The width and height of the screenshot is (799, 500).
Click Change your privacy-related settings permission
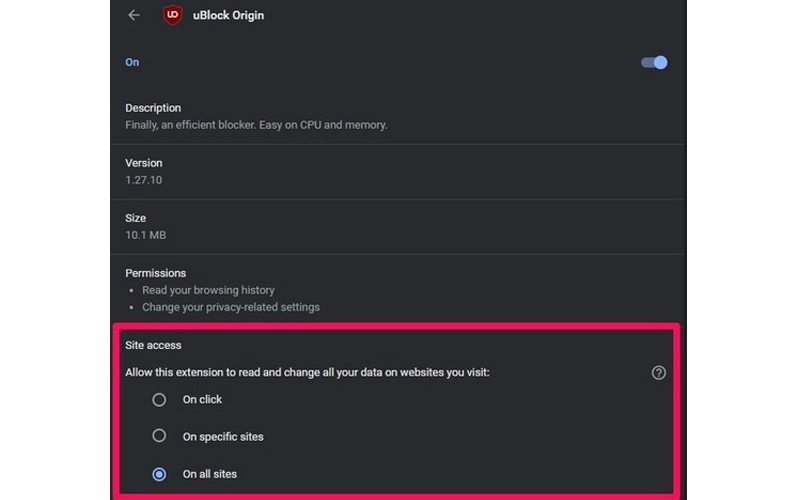231,307
